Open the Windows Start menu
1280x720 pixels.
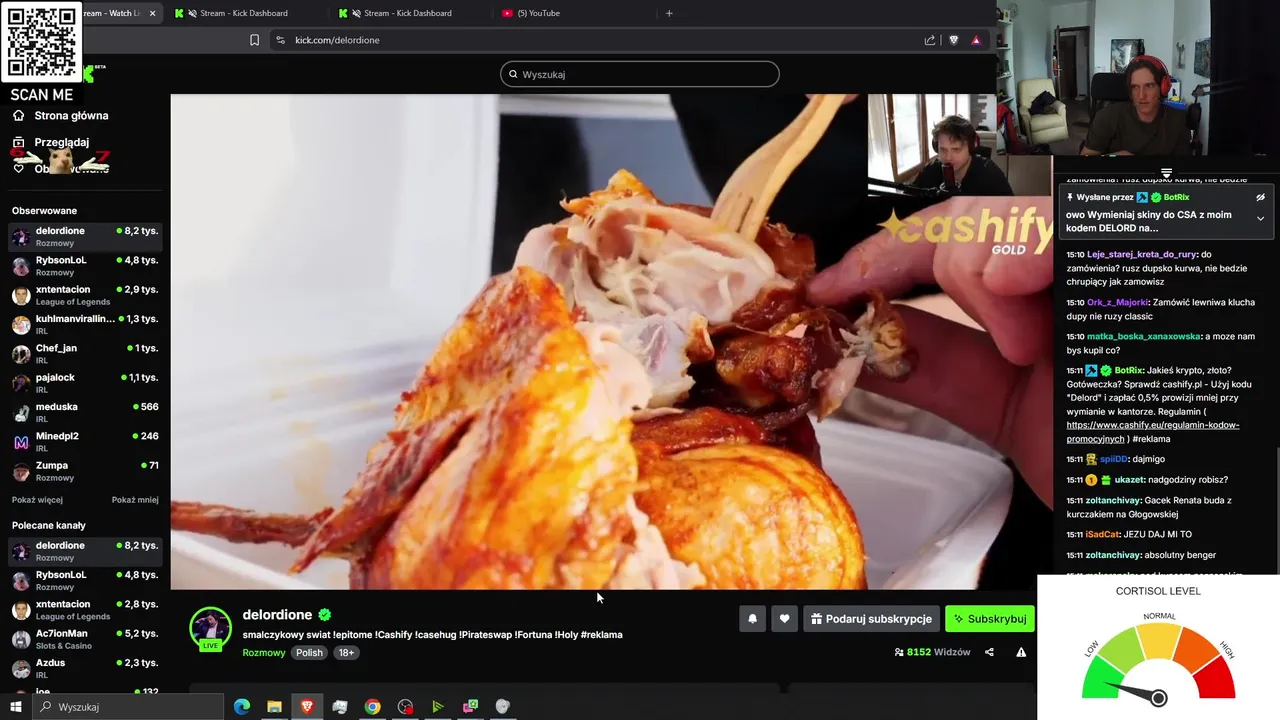coord(15,707)
